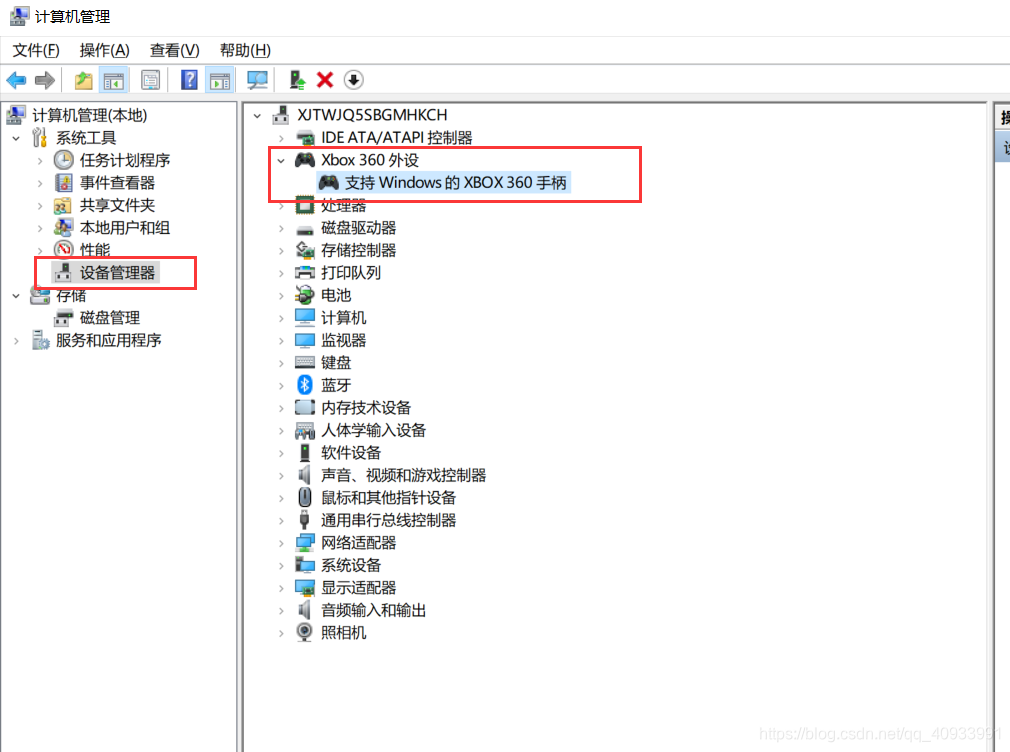
Task: Open the 帮助(H) menu
Action: (245, 50)
